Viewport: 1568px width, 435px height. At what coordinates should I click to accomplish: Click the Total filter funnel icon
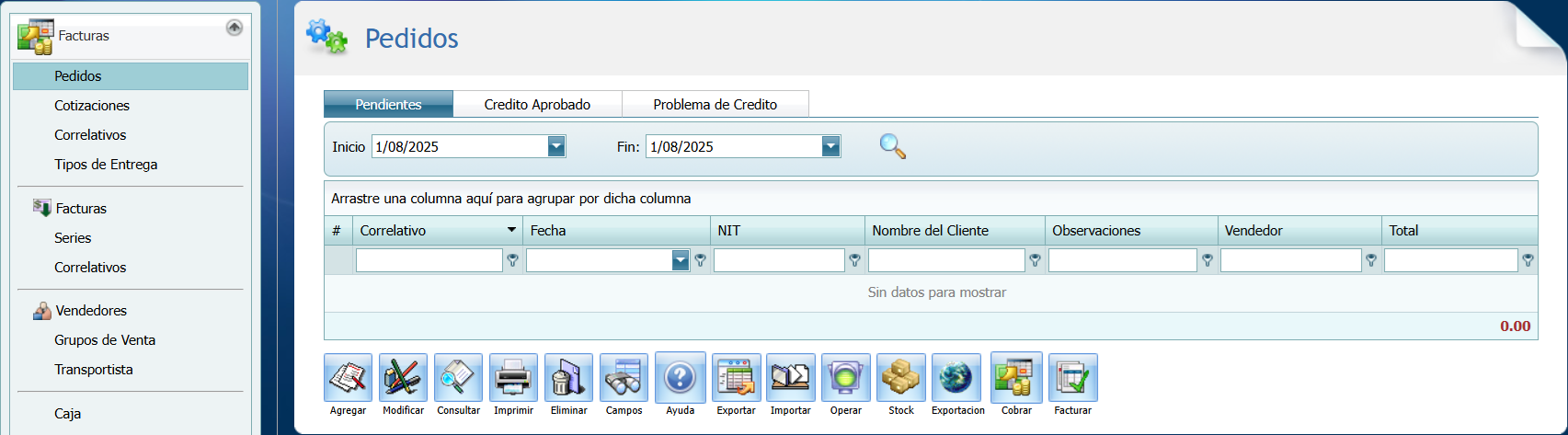pyautogui.click(x=1528, y=261)
